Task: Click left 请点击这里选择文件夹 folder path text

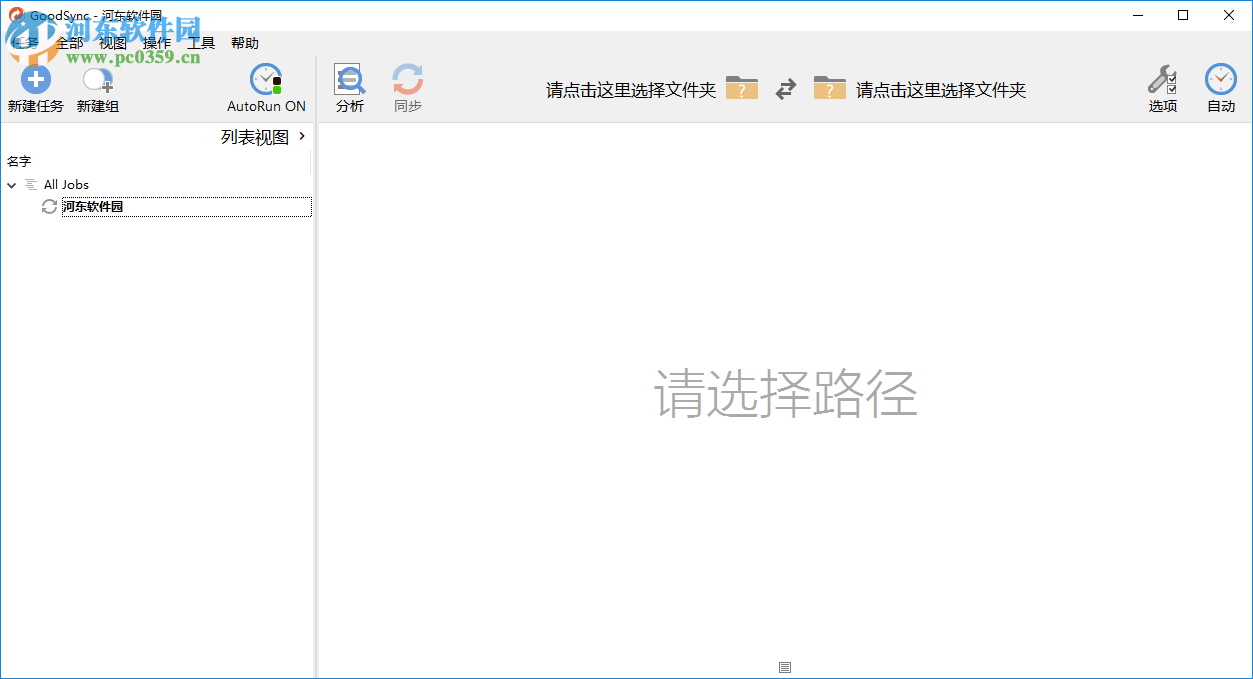Action: 630,90
